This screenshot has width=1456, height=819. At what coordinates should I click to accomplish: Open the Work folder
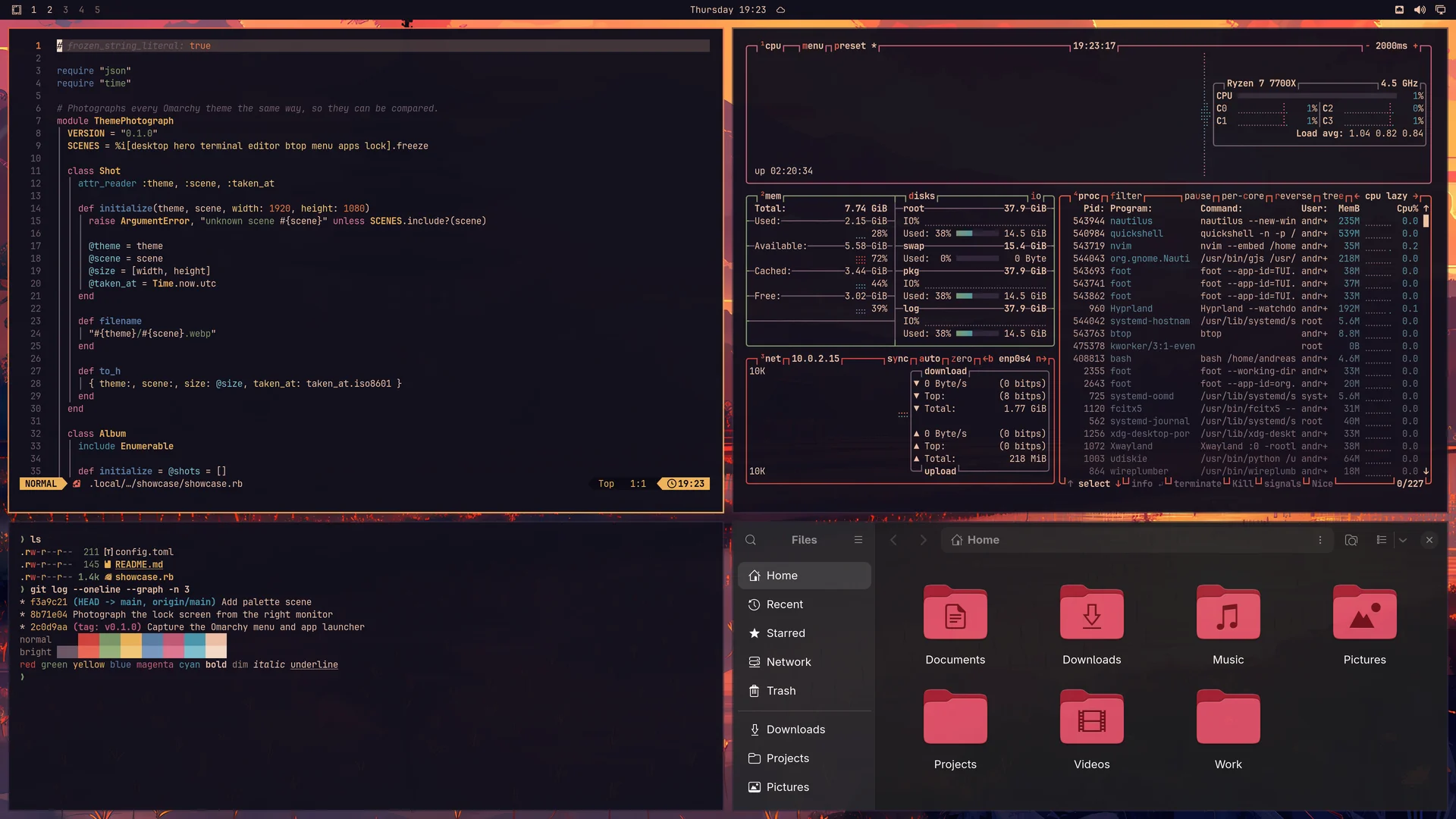click(1228, 730)
